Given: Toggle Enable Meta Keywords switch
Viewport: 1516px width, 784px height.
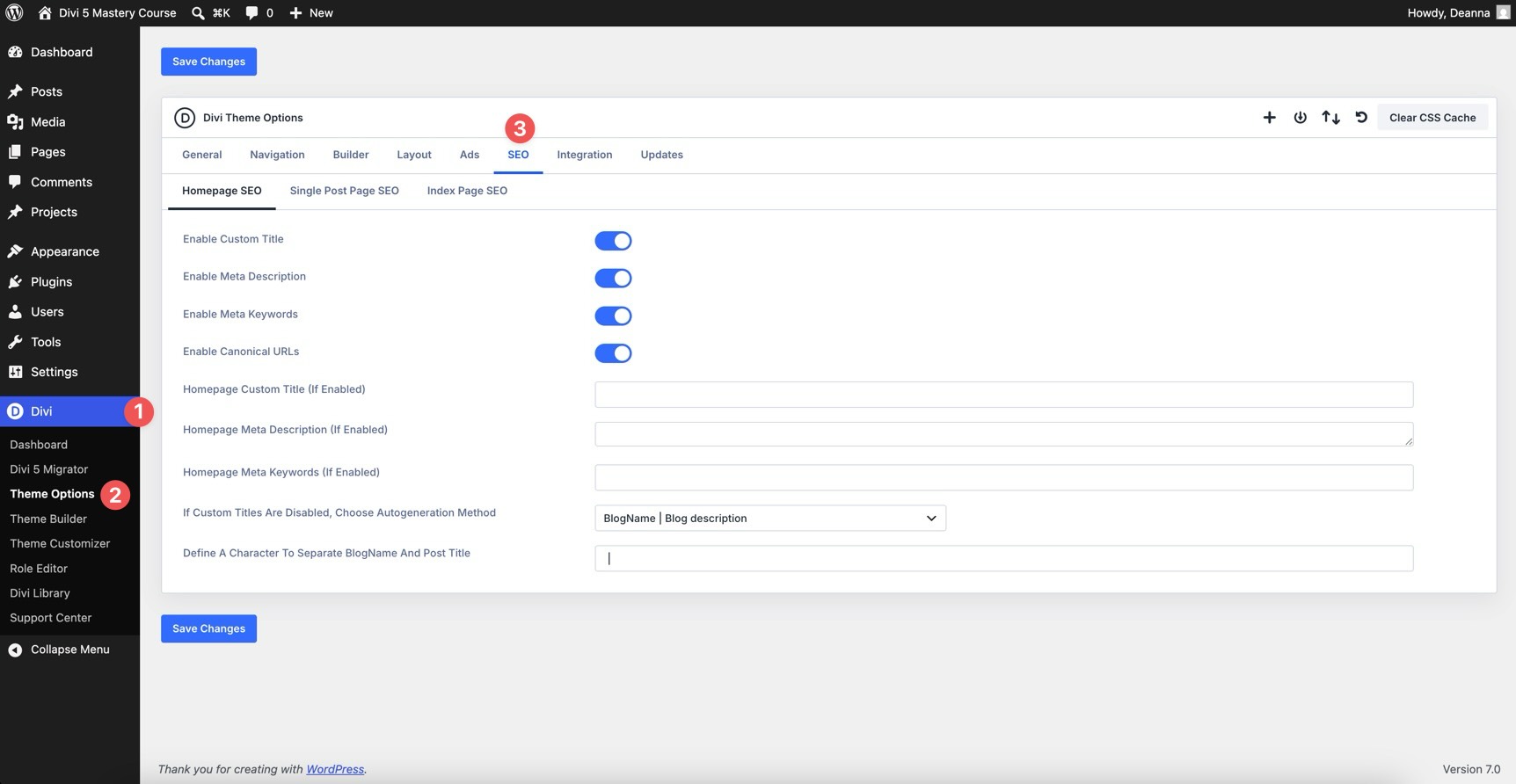Looking at the screenshot, I should pos(613,316).
